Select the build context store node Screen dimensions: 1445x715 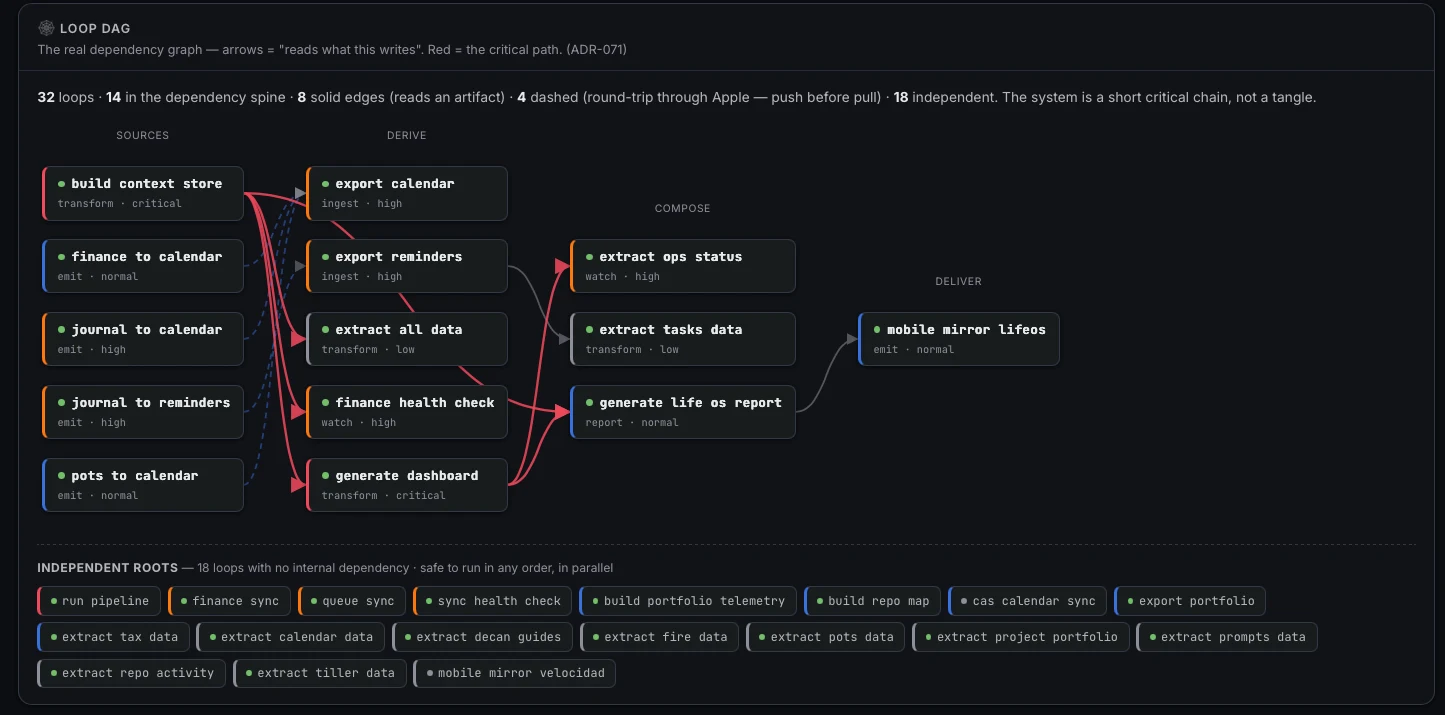(x=143, y=193)
